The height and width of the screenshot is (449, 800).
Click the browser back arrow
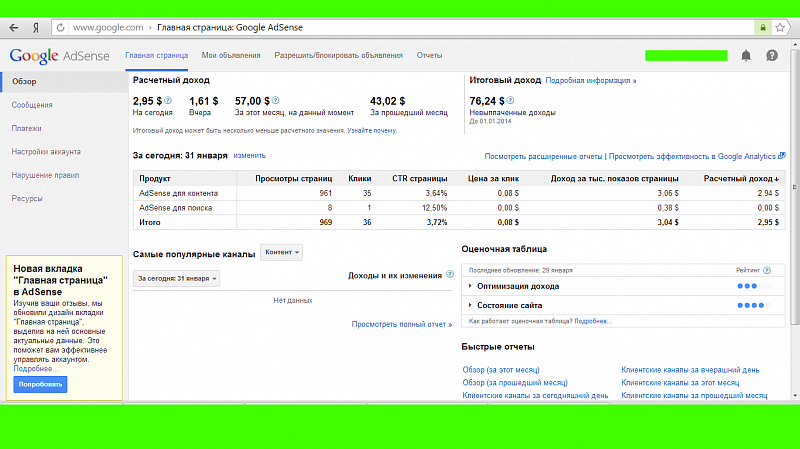[x=14, y=28]
